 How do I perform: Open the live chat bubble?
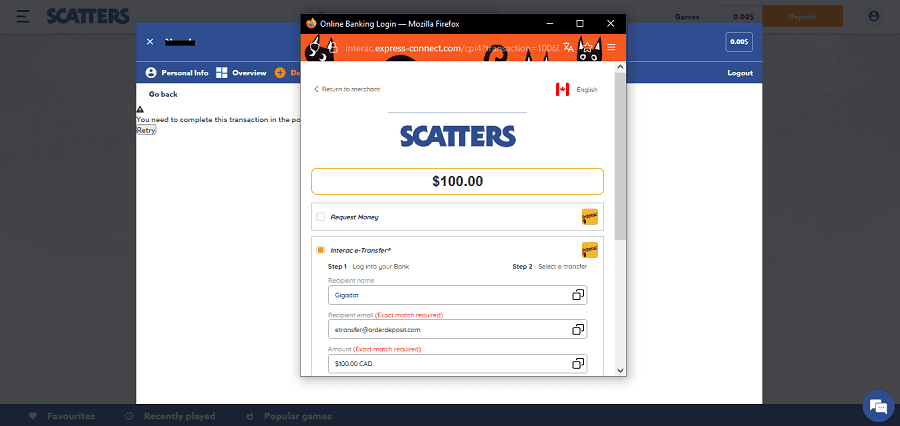click(878, 406)
